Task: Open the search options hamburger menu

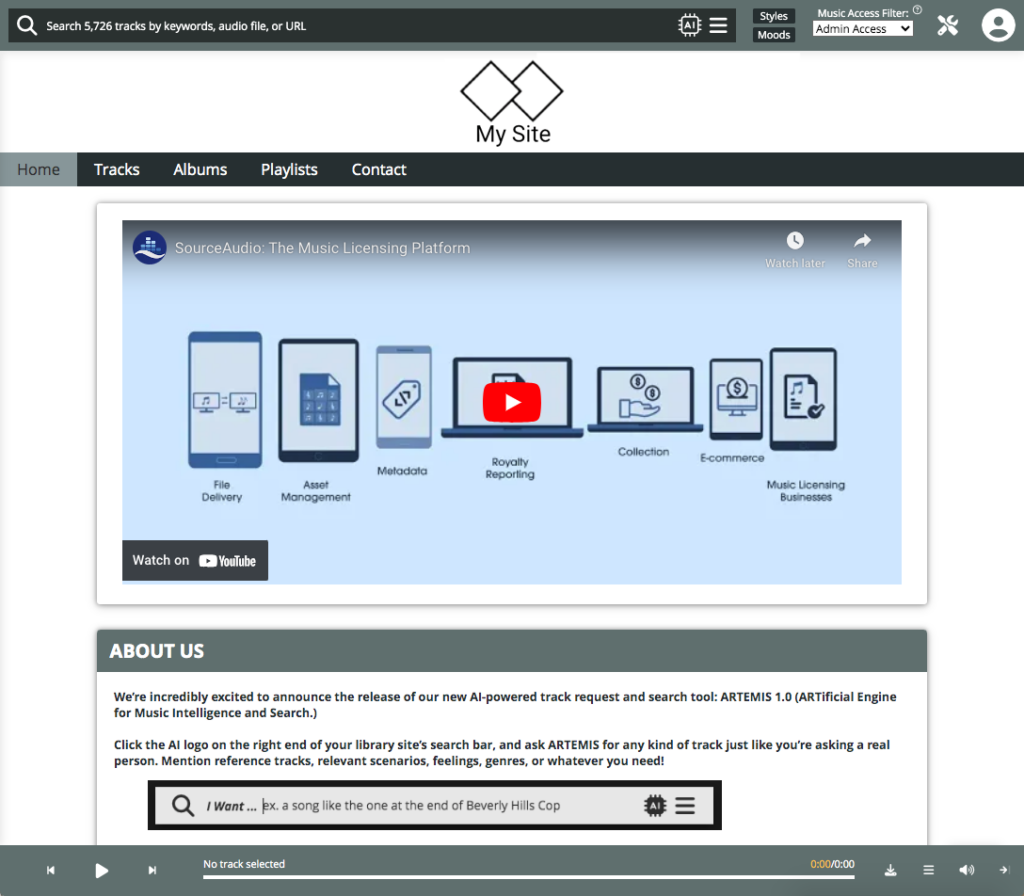Action: [x=718, y=25]
